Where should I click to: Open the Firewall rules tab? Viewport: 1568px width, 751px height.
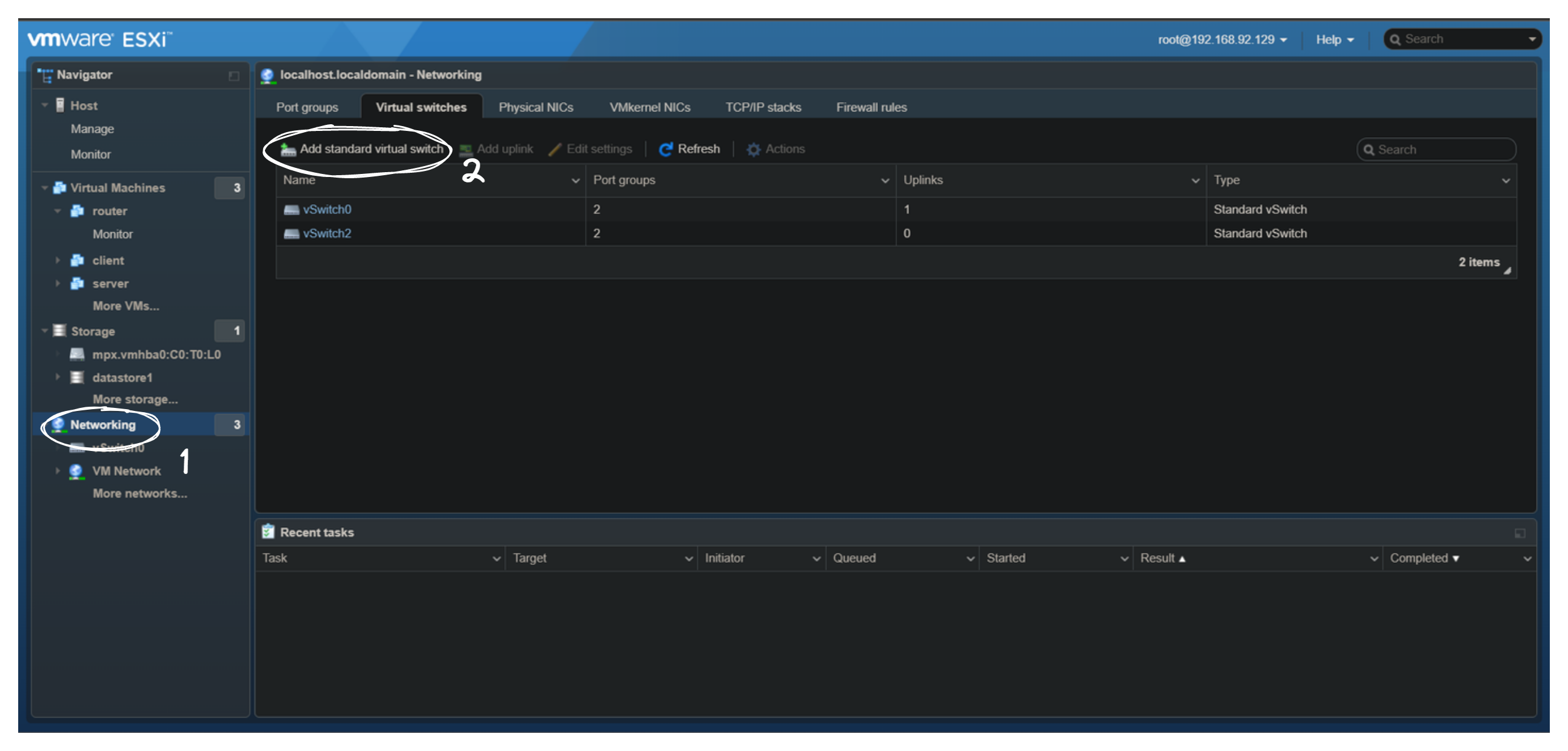click(872, 108)
